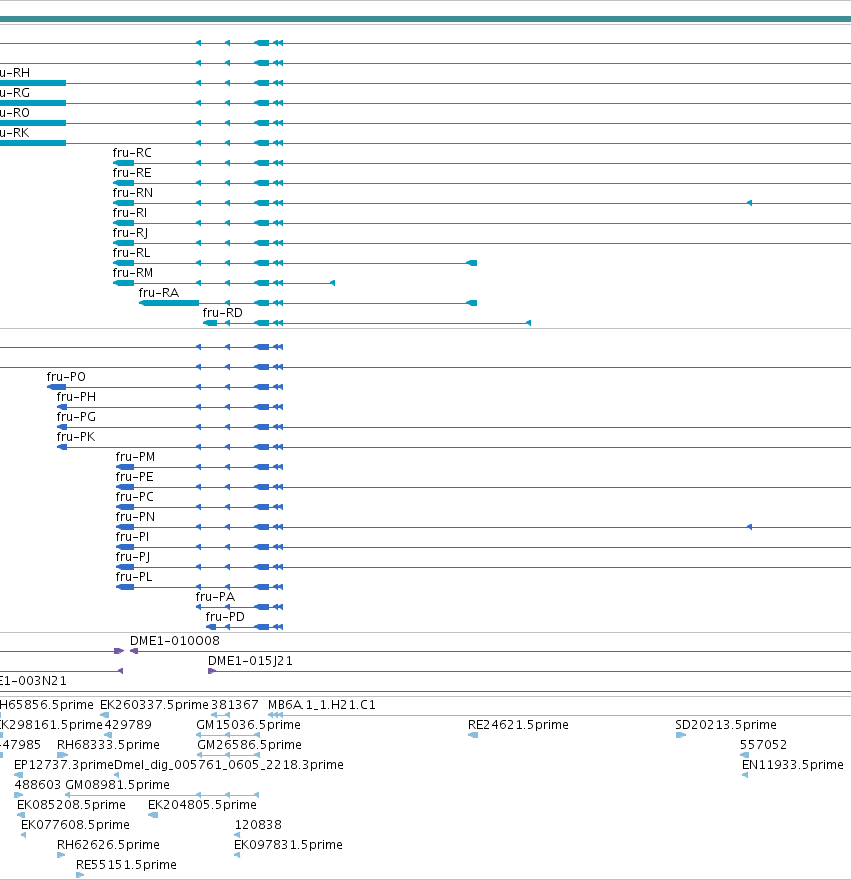Viewport: 851px width, 880px height.
Task: Click the fru-RD rightmost exon arrow
Action: (528, 323)
